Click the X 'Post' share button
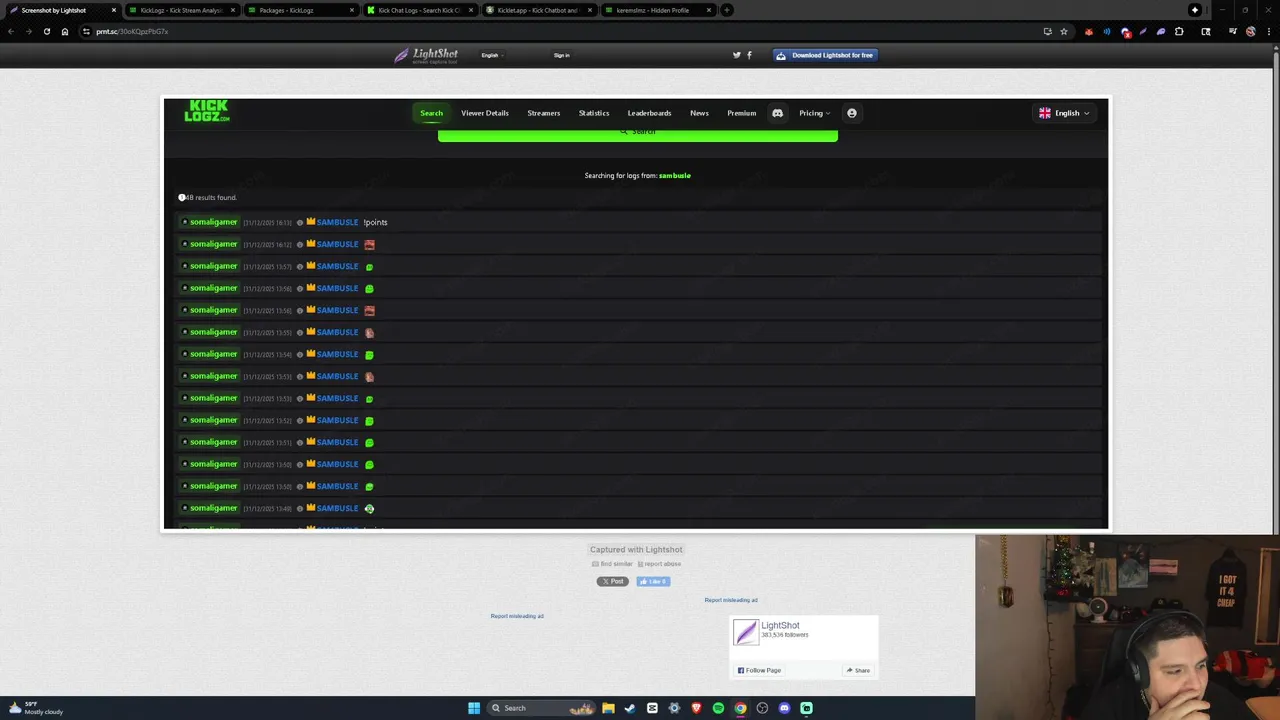 [x=613, y=581]
